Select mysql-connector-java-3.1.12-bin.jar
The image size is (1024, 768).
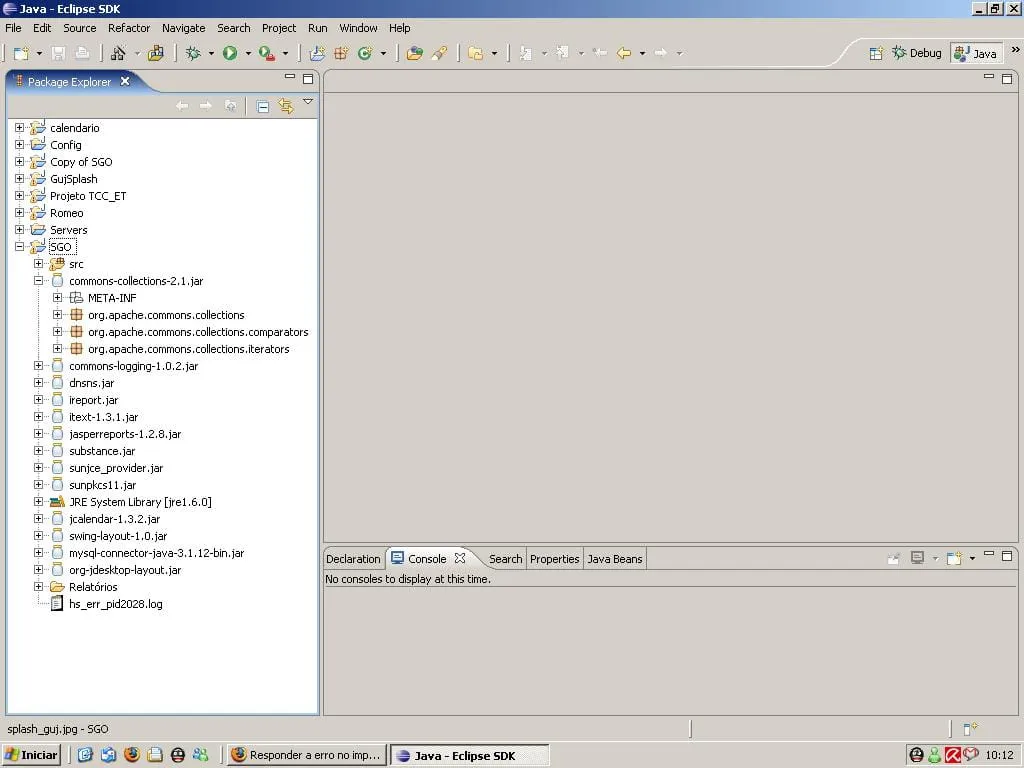pos(156,553)
